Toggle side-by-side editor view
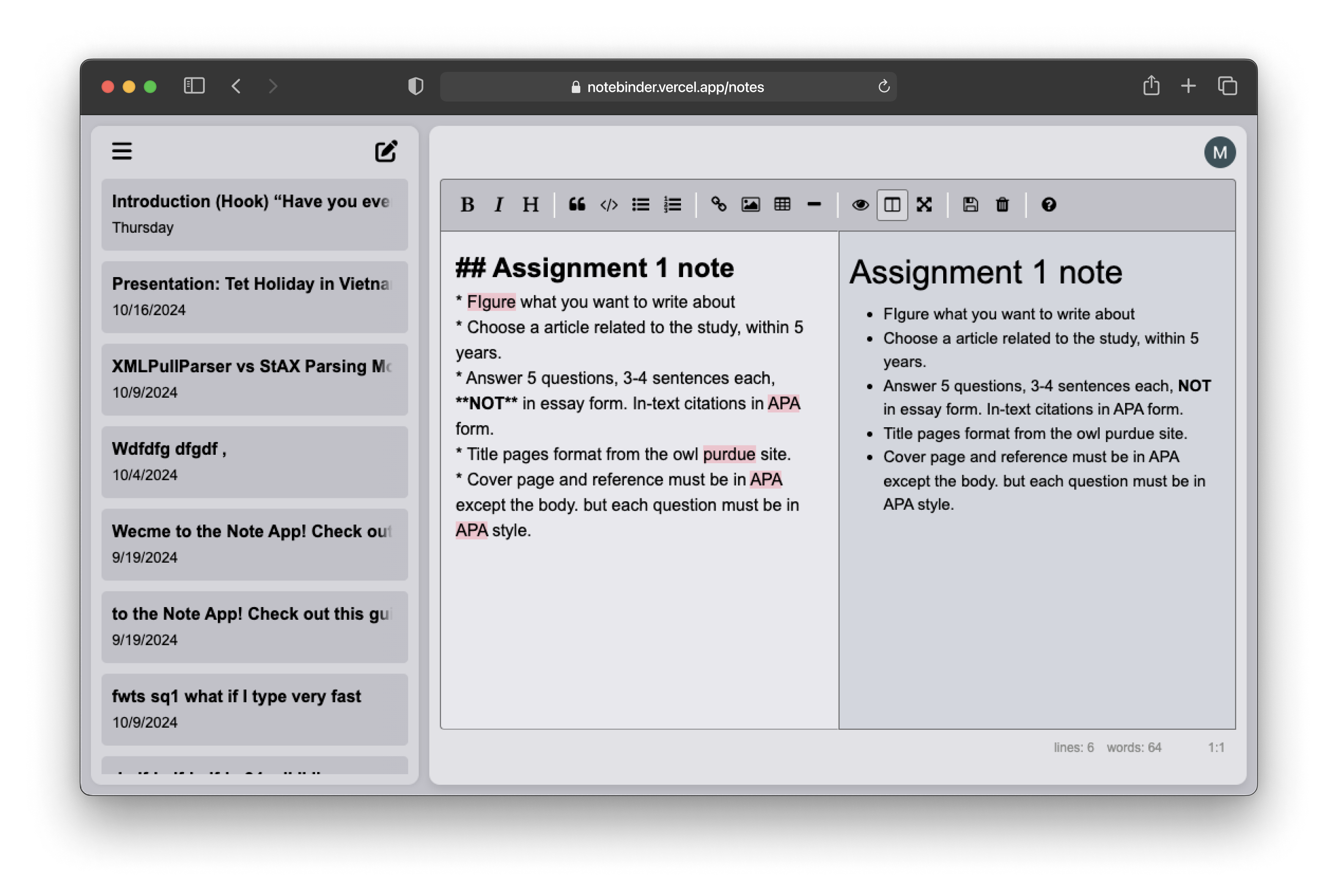Viewport: 1337px width, 896px height. pos(892,205)
